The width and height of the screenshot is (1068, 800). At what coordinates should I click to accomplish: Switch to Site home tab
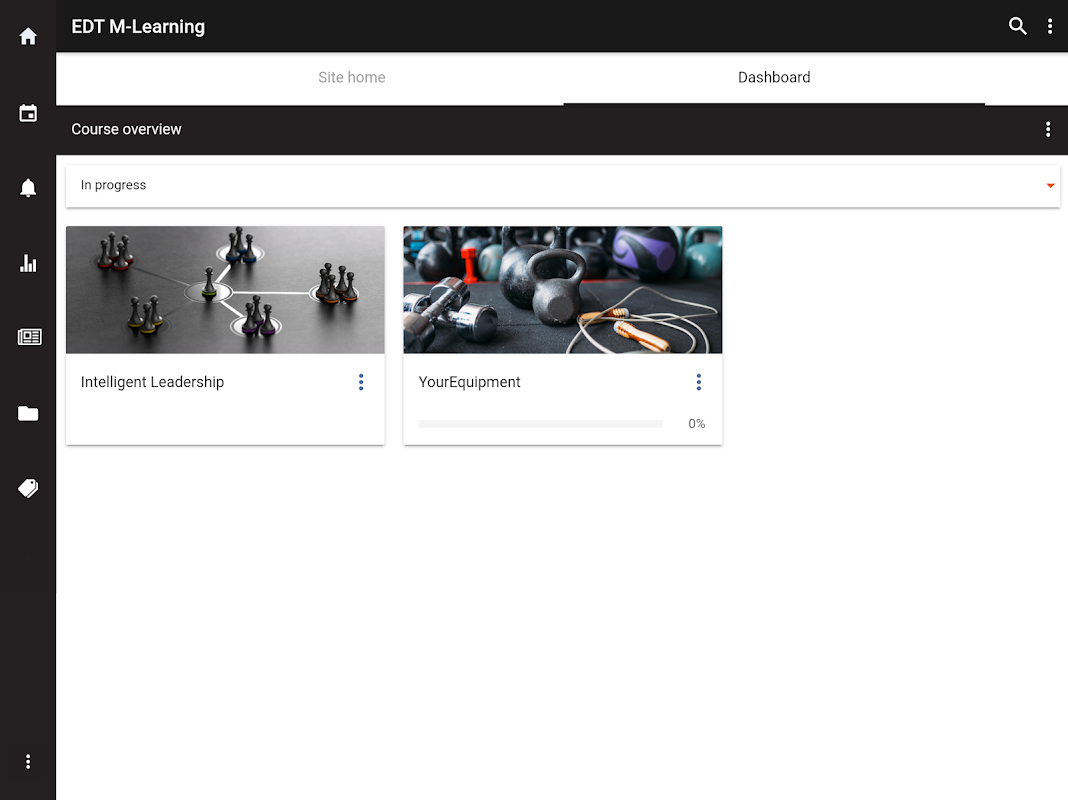[351, 78]
